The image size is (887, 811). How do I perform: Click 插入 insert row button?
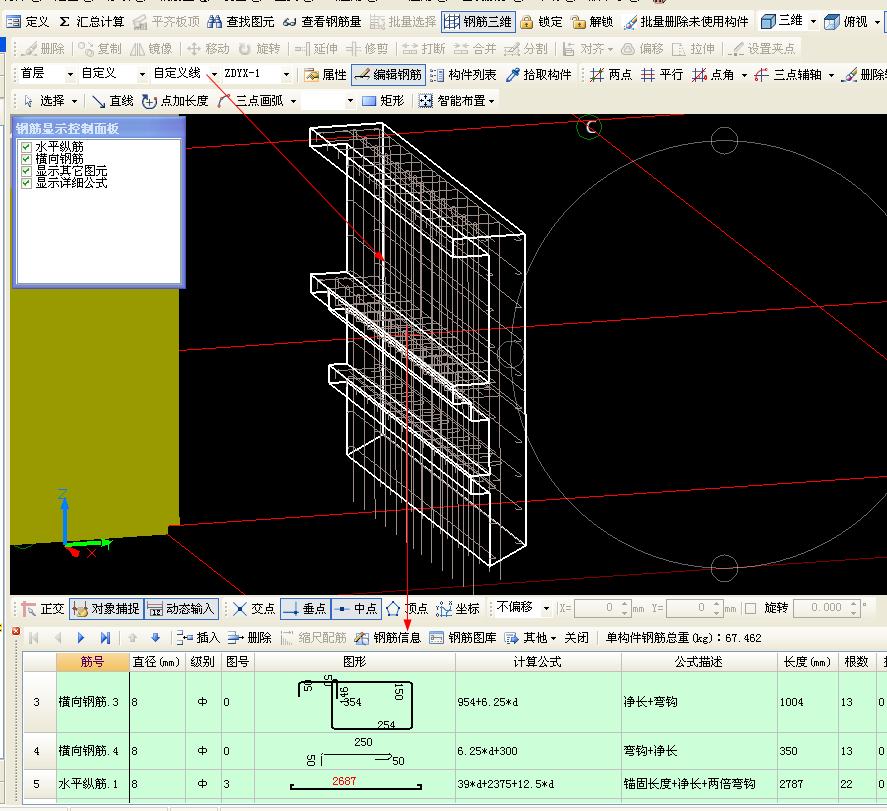[x=198, y=638]
